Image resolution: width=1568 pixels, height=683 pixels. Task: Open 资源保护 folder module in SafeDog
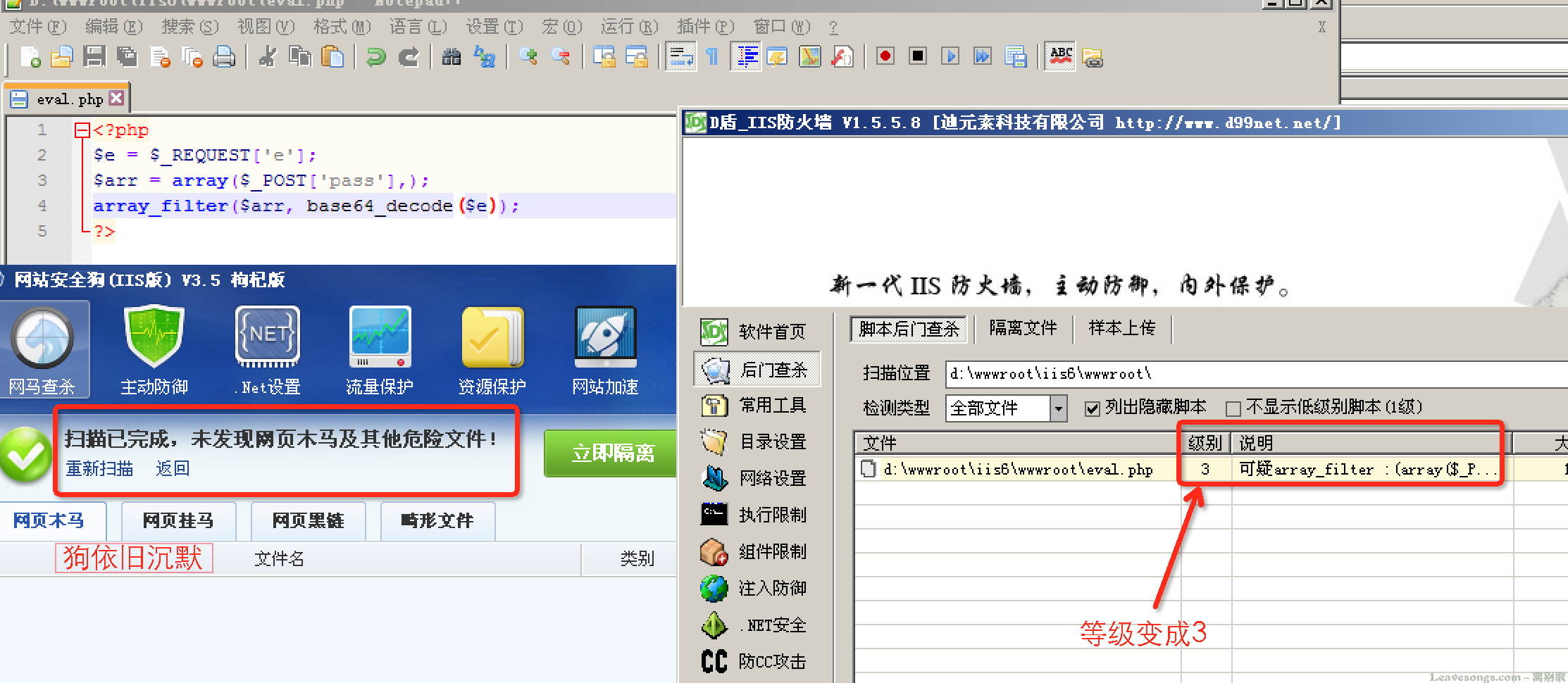(492, 350)
